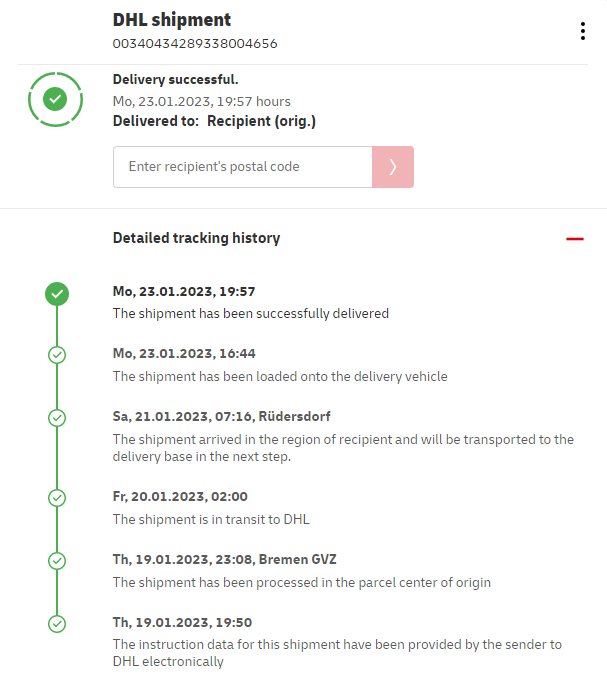Click the loaded onto vehicle checkmark marker

[57, 354]
